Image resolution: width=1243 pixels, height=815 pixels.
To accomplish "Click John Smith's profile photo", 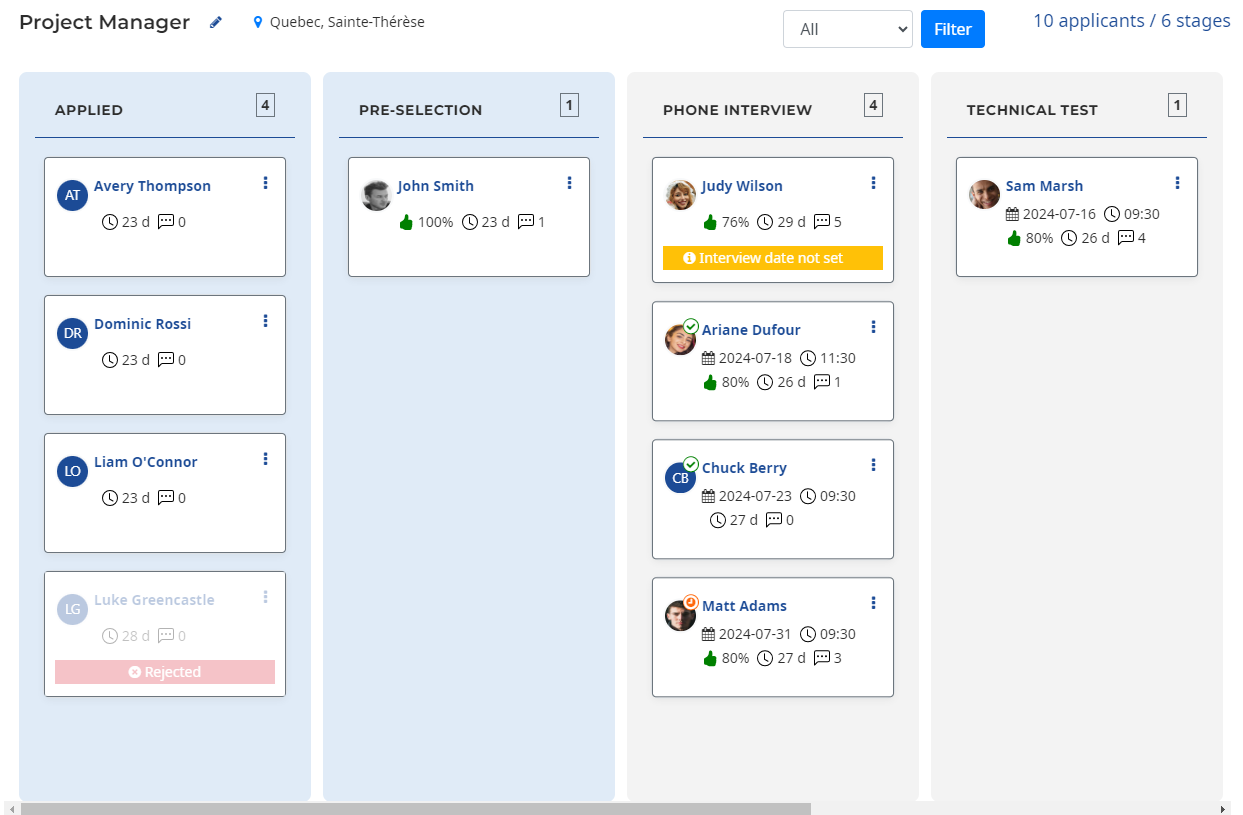I will click(x=376, y=195).
